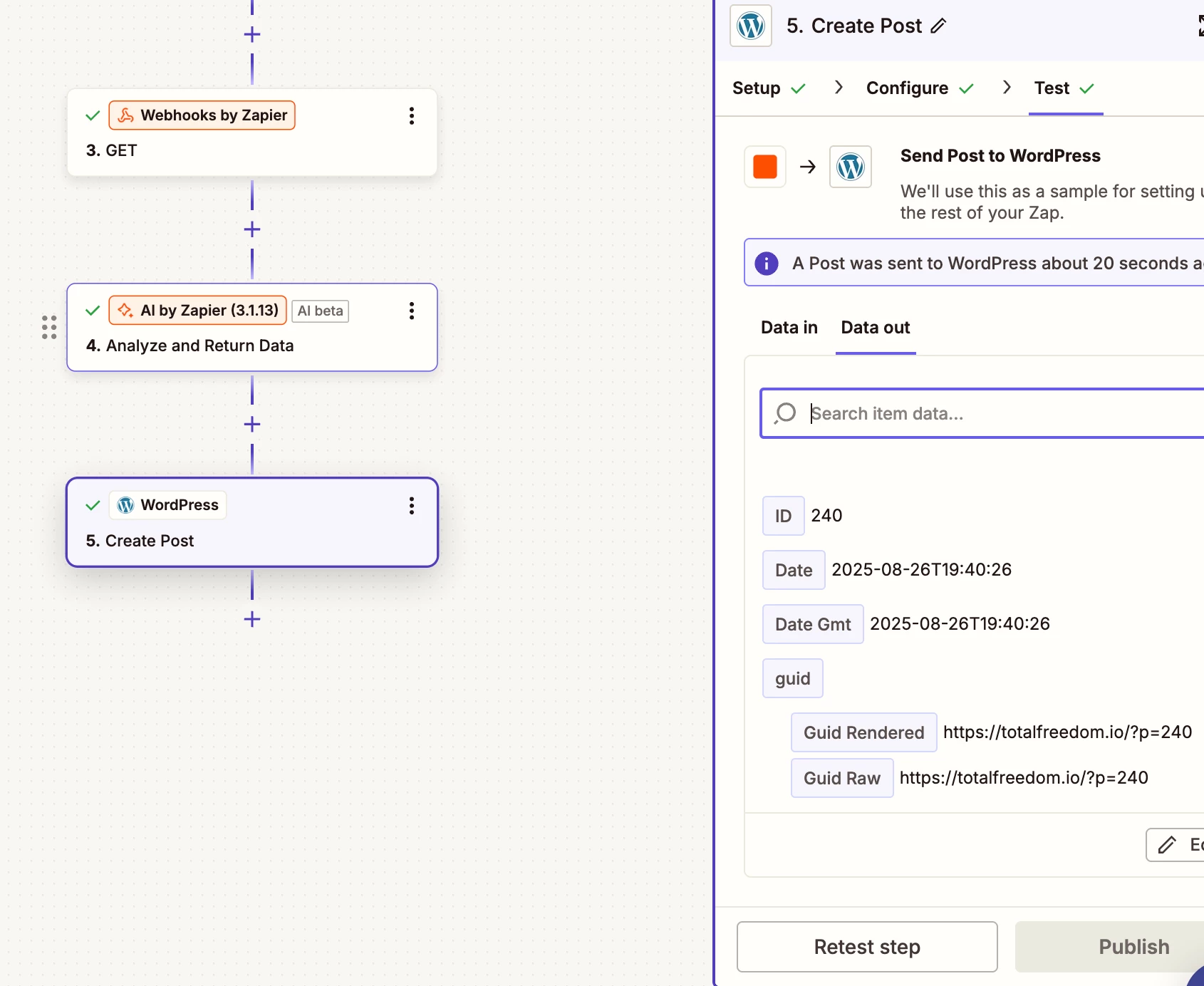Click plus to add step above Webhooks GET
This screenshot has width=1204, height=986.
click(252, 34)
